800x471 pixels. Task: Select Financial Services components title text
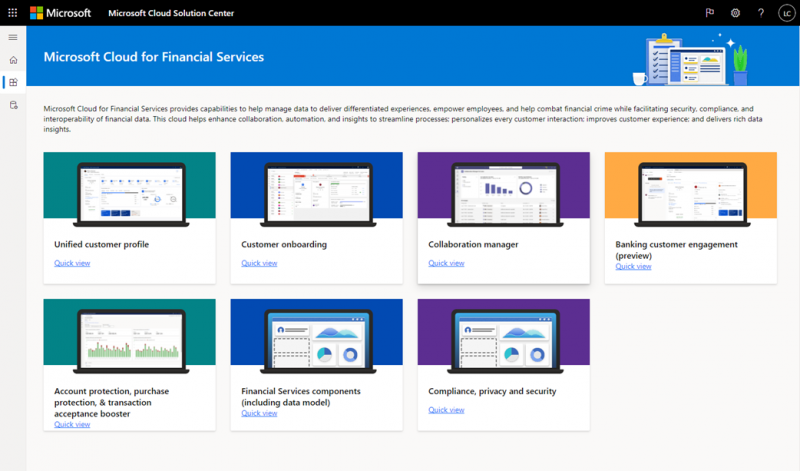point(301,396)
